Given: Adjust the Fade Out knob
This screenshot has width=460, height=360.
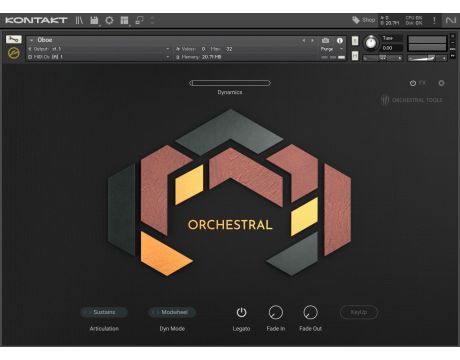Looking at the screenshot, I should [x=310, y=312].
